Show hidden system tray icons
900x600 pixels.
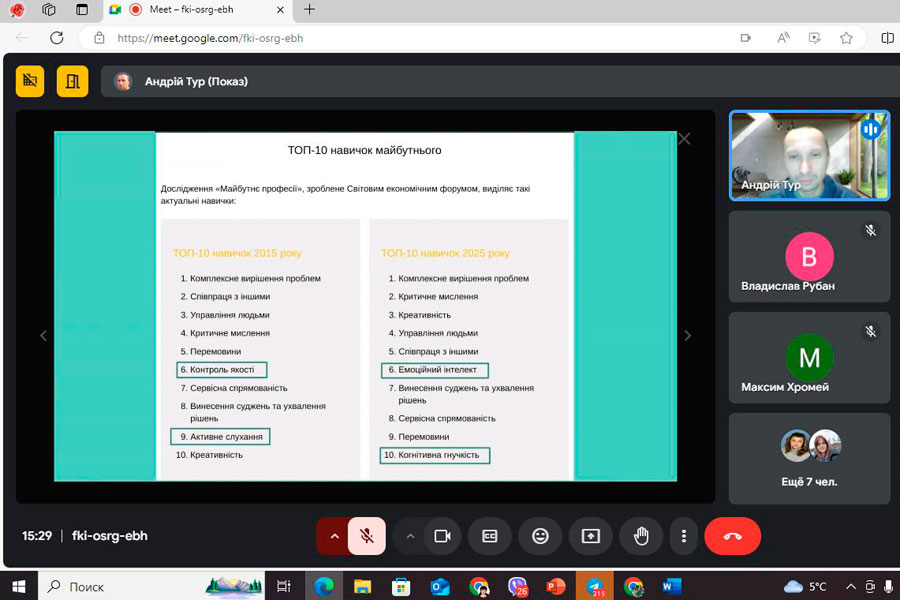coord(851,586)
